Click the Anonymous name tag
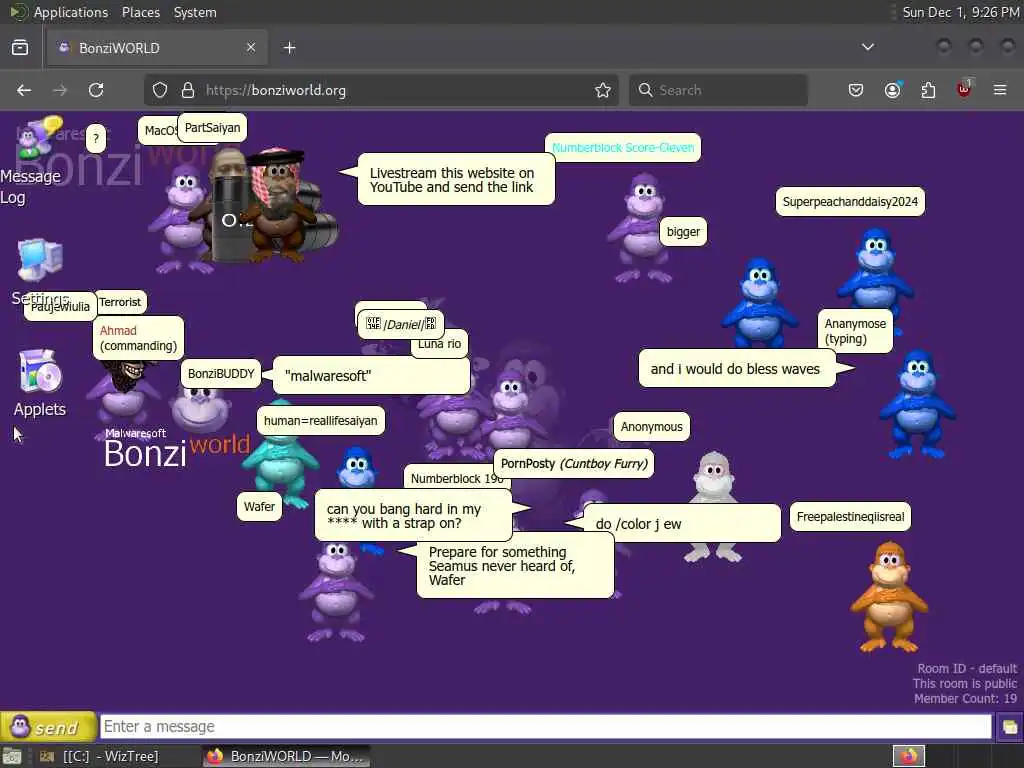 point(652,426)
